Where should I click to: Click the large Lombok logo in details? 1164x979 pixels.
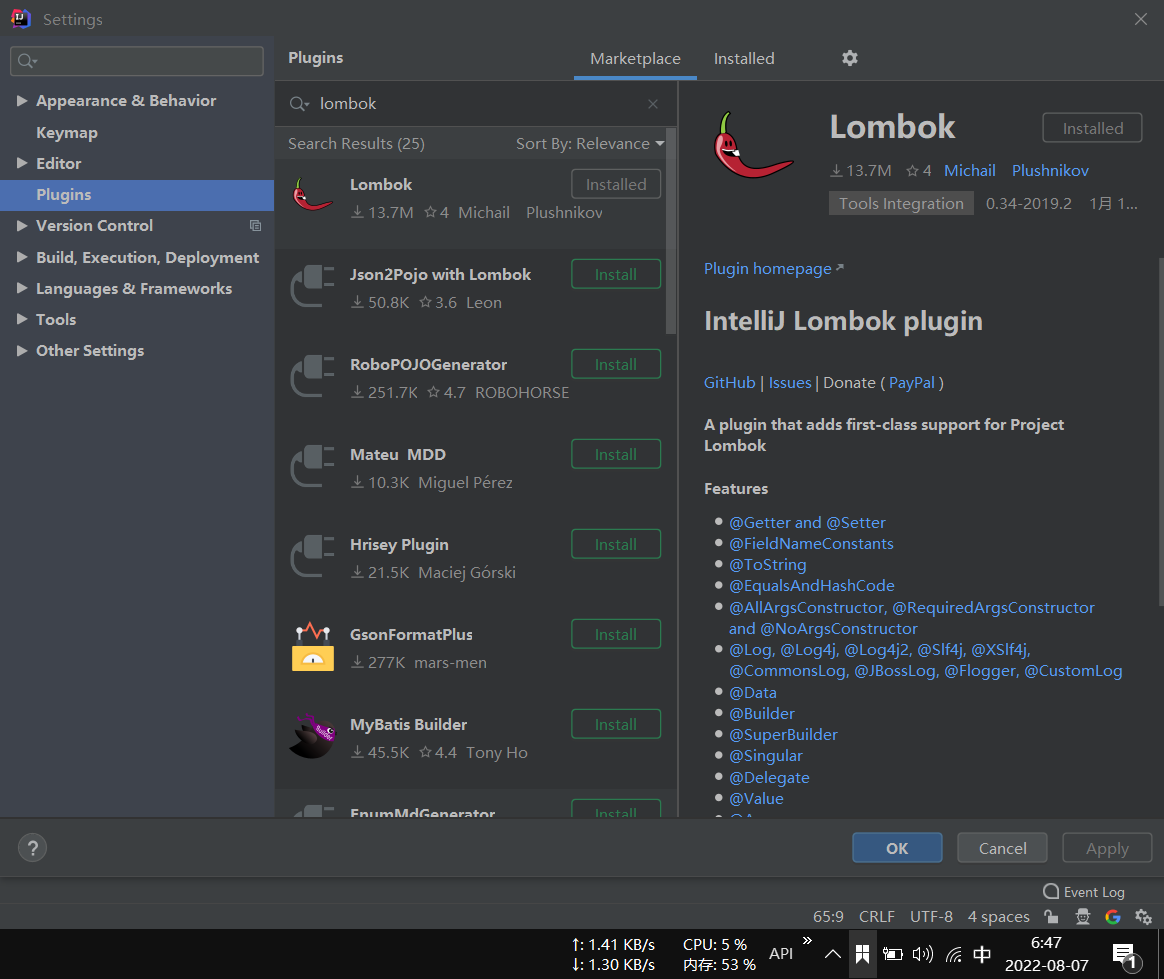[x=751, y=145]
